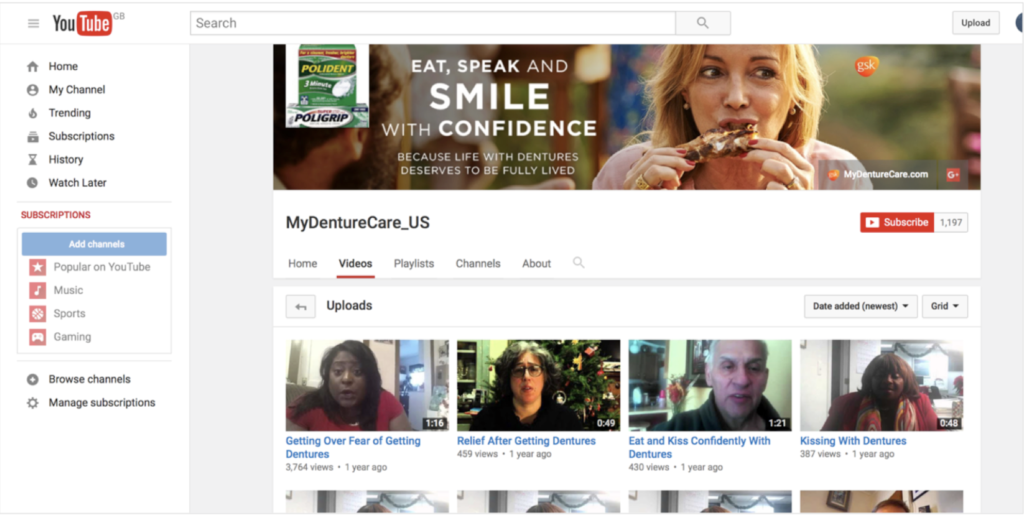
Task: Click the Popular on YouTube star icon
Action: click(x=38, y=267)
